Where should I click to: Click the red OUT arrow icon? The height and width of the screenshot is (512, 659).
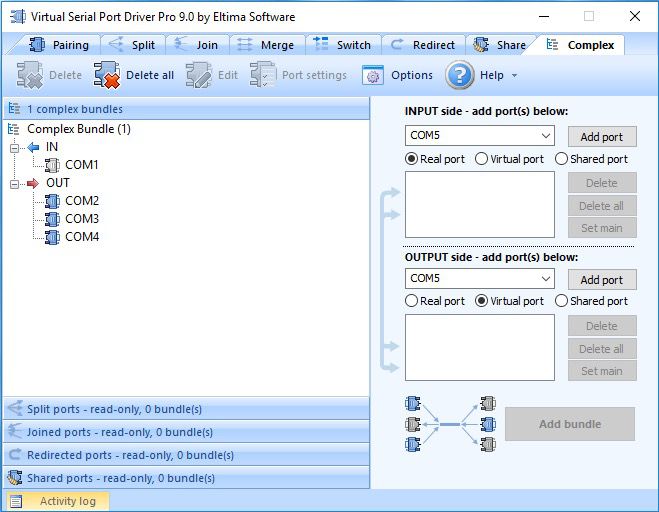(33, 183)
